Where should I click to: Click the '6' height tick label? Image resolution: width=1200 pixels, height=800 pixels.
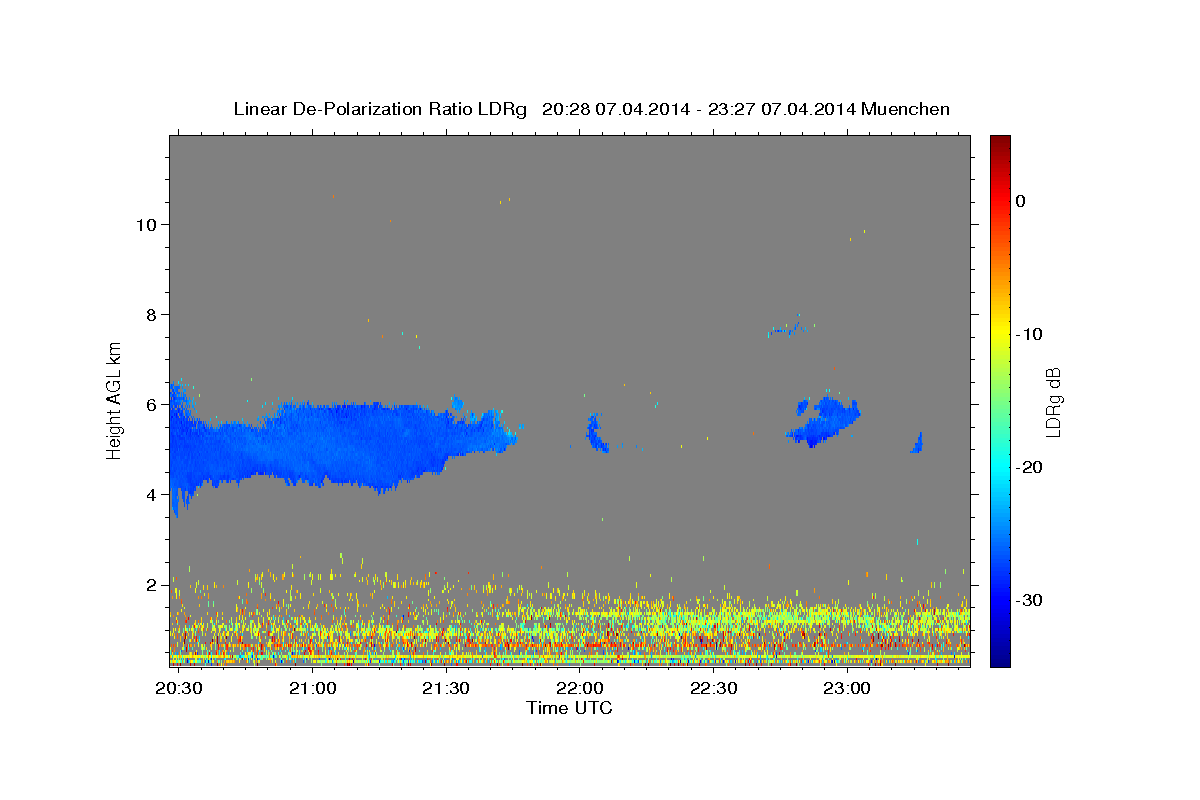click(150, 404)
